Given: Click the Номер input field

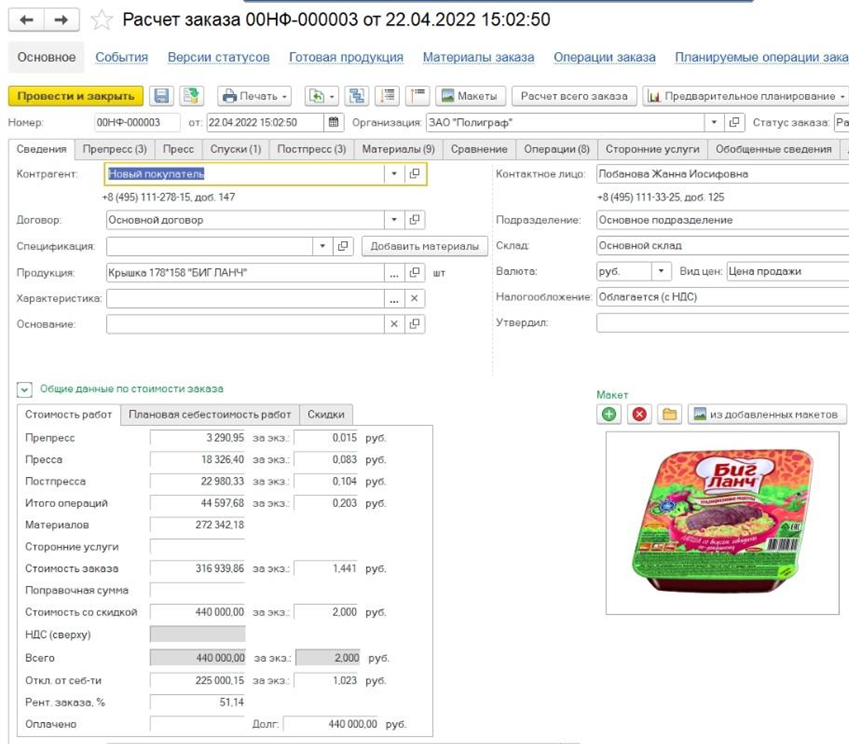Looking at the screenshot, I should click(137, 122).
